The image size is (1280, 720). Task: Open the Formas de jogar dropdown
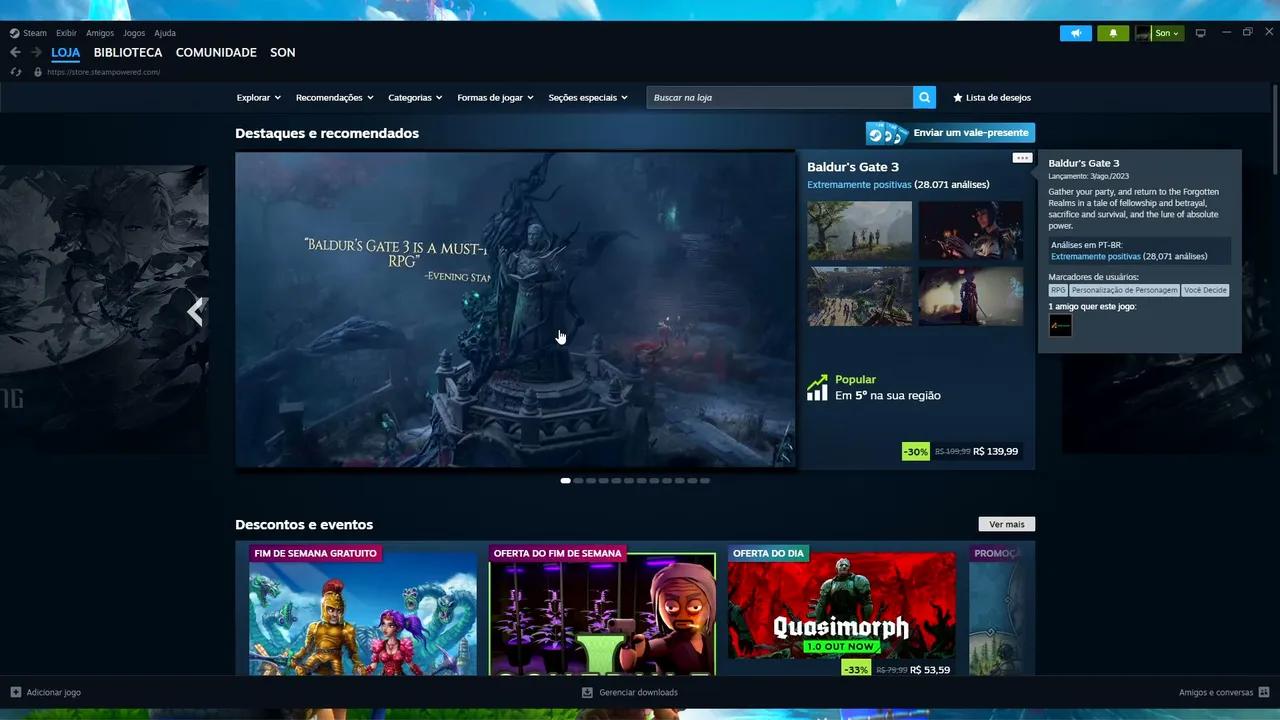[495, 97]
